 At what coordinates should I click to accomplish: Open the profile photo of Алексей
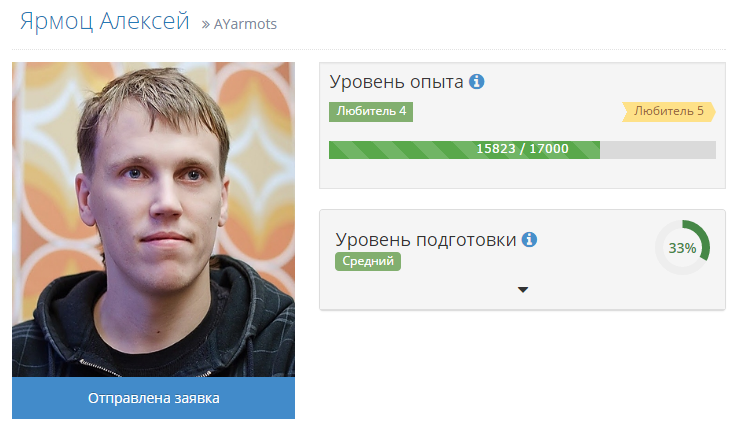[x=153, y=219]
